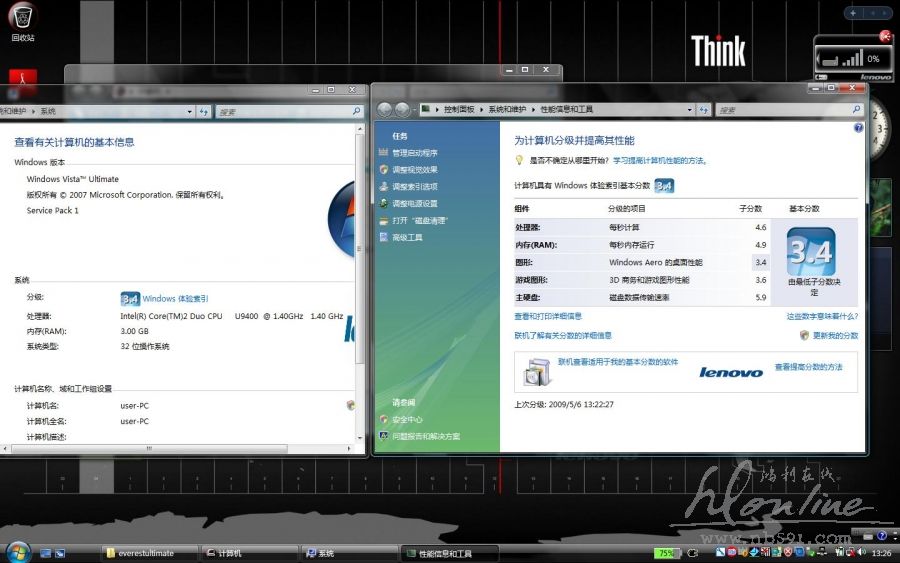Screen dimensions: 900x563
Task: Click 这些数字意味着什么? link
Action: (x=823, y=316)
